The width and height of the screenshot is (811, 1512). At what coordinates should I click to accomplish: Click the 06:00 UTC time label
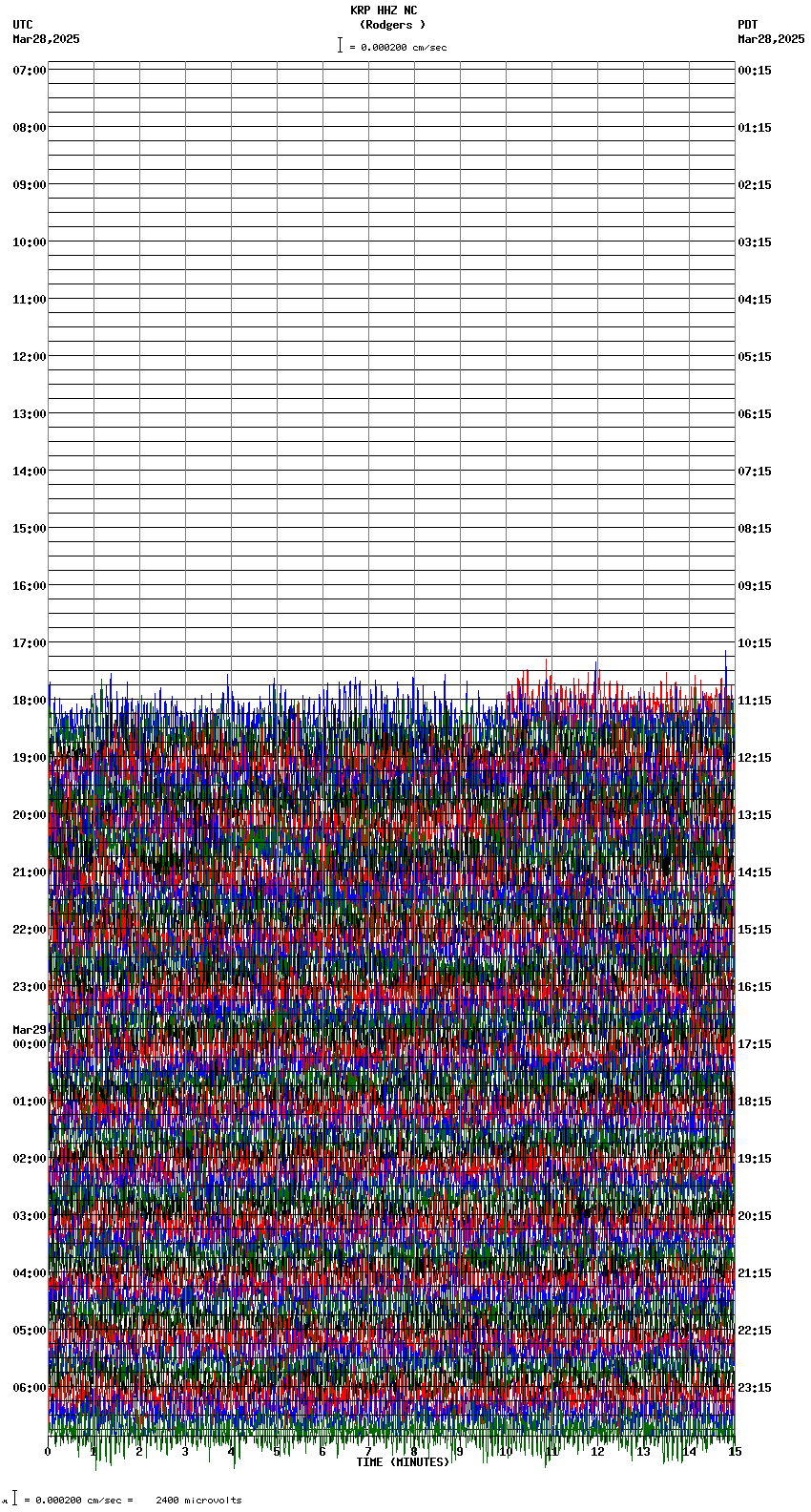coord(30,1388)
